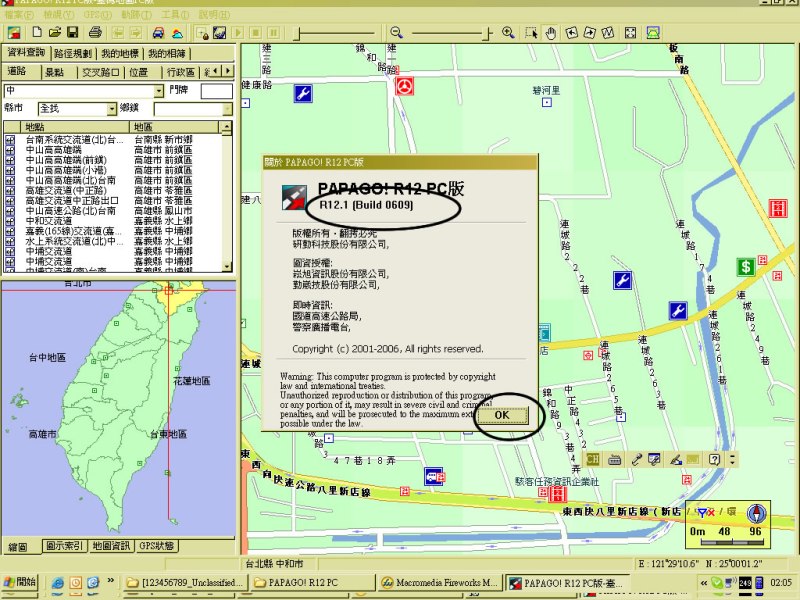Screen dimensions: 800x600
Task: Click the car navigation toolbar icon
Action: (x=159, y=33)
